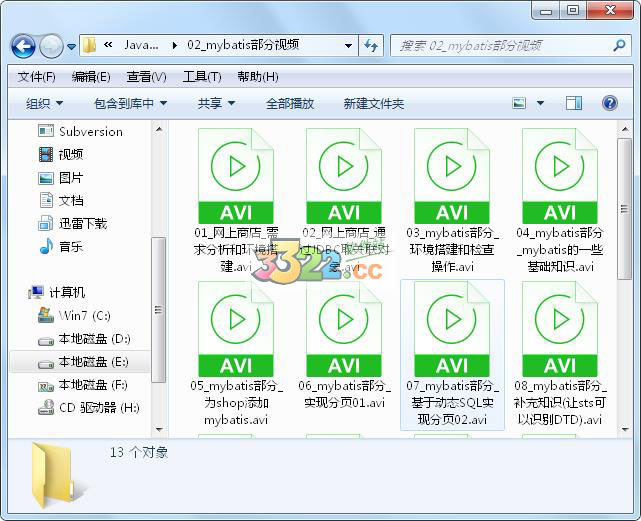Expand the 组织 dropdown
Screen dimensions: 641x521
[44, 103]
